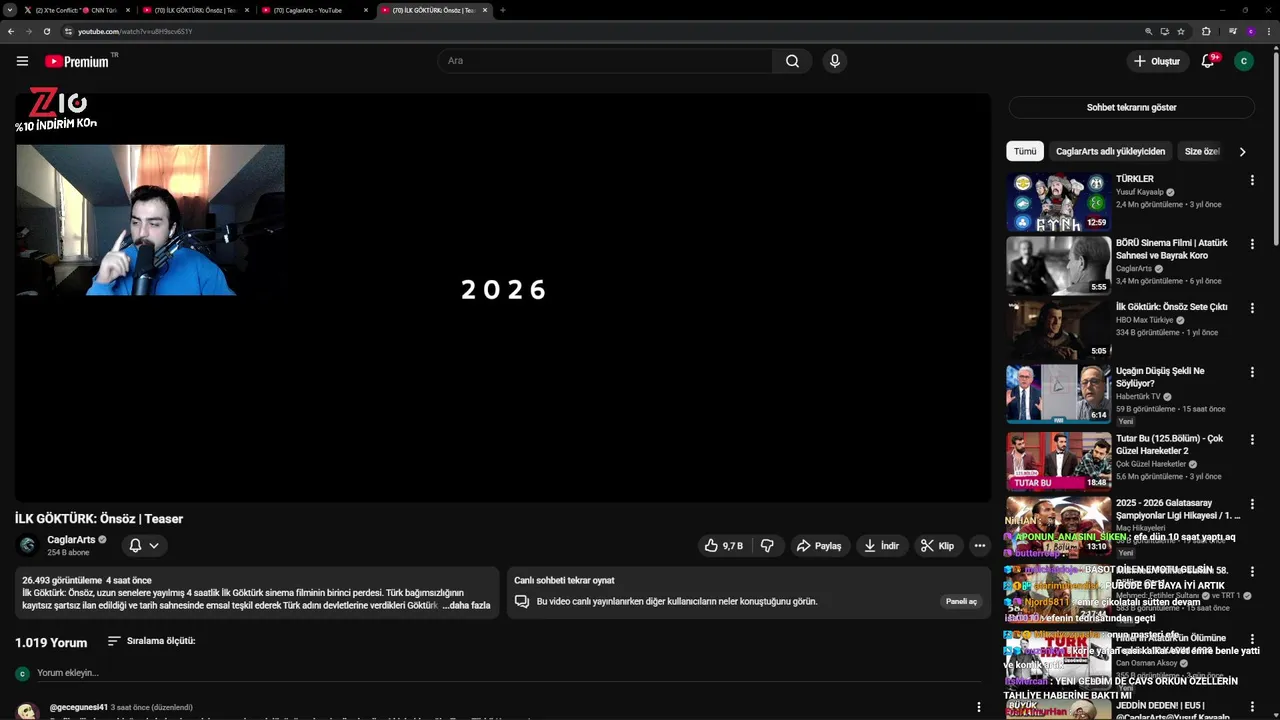Screen dimensions: 1280x720
Task: Click the video player area
Action: (502, 297)
